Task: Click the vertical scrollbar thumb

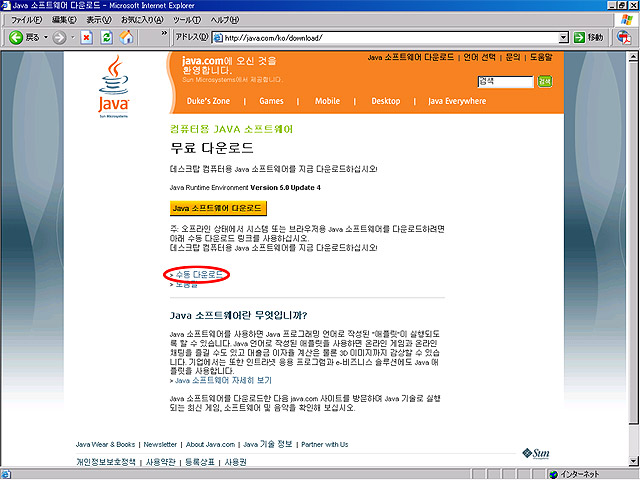Action: tap(633, 243)
